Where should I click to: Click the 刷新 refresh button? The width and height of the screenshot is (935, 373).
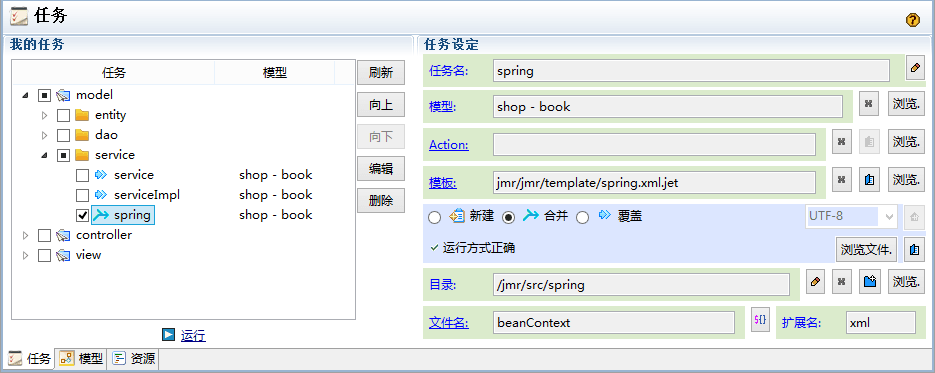[x=381, y=73]
